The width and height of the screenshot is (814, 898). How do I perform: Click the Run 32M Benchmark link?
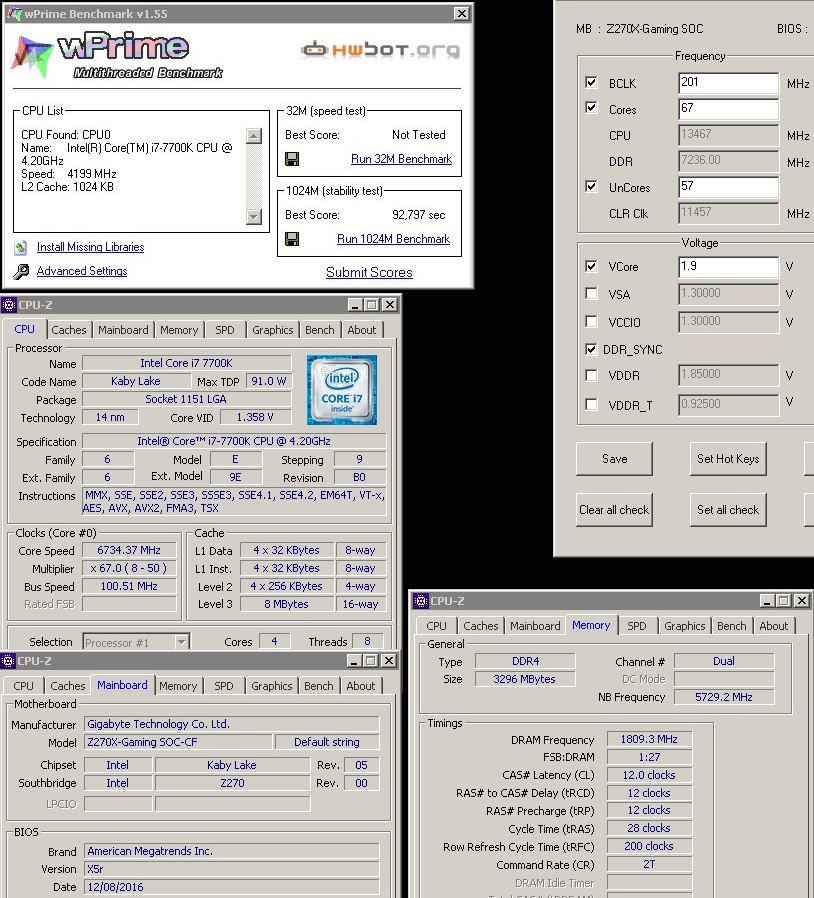(x=402, y=159)
